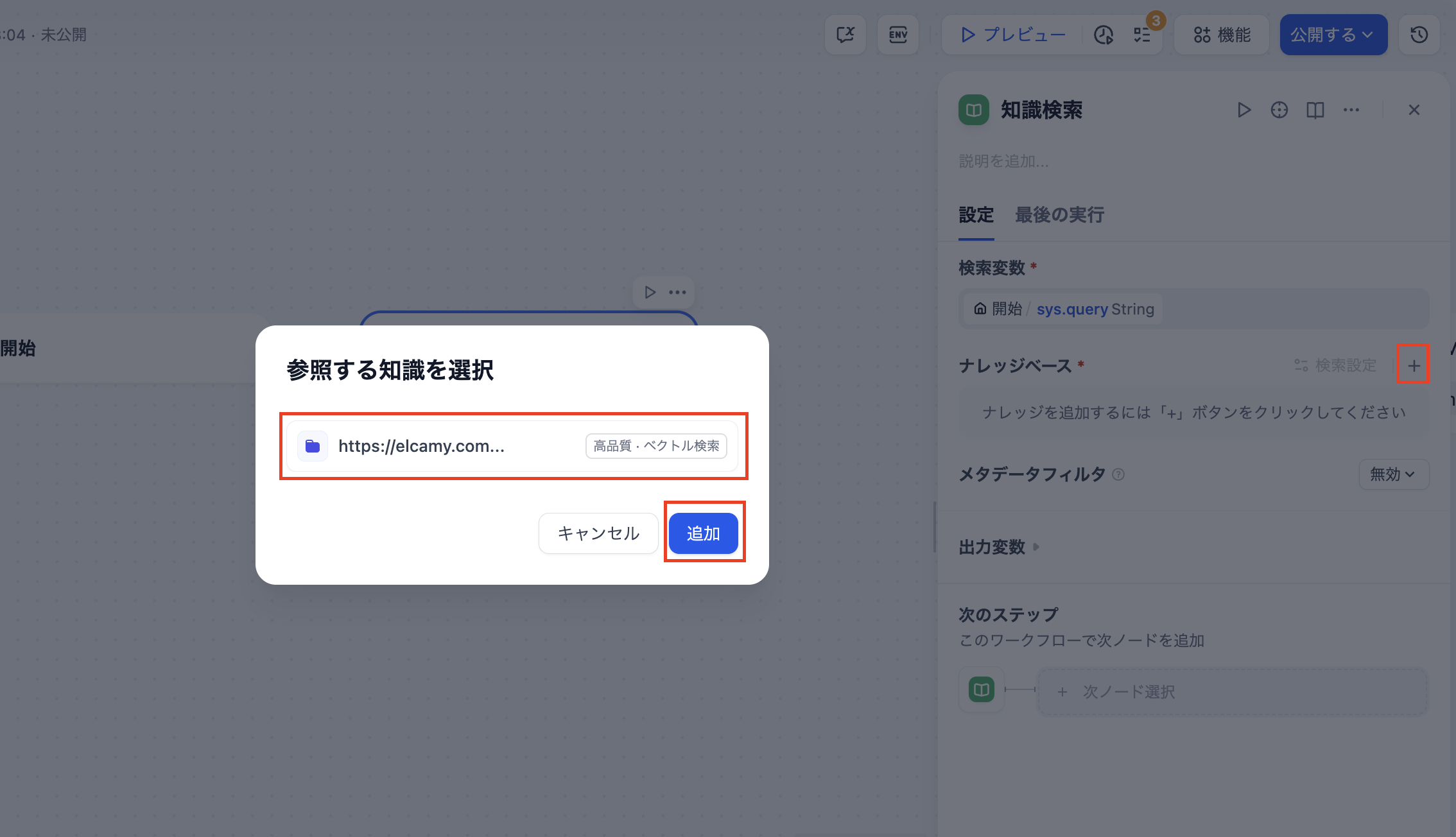Click + to add a knowledge base
The height and width of the screenshot is (837, 1456).
pyautogui.click(x=1413, y=365)
